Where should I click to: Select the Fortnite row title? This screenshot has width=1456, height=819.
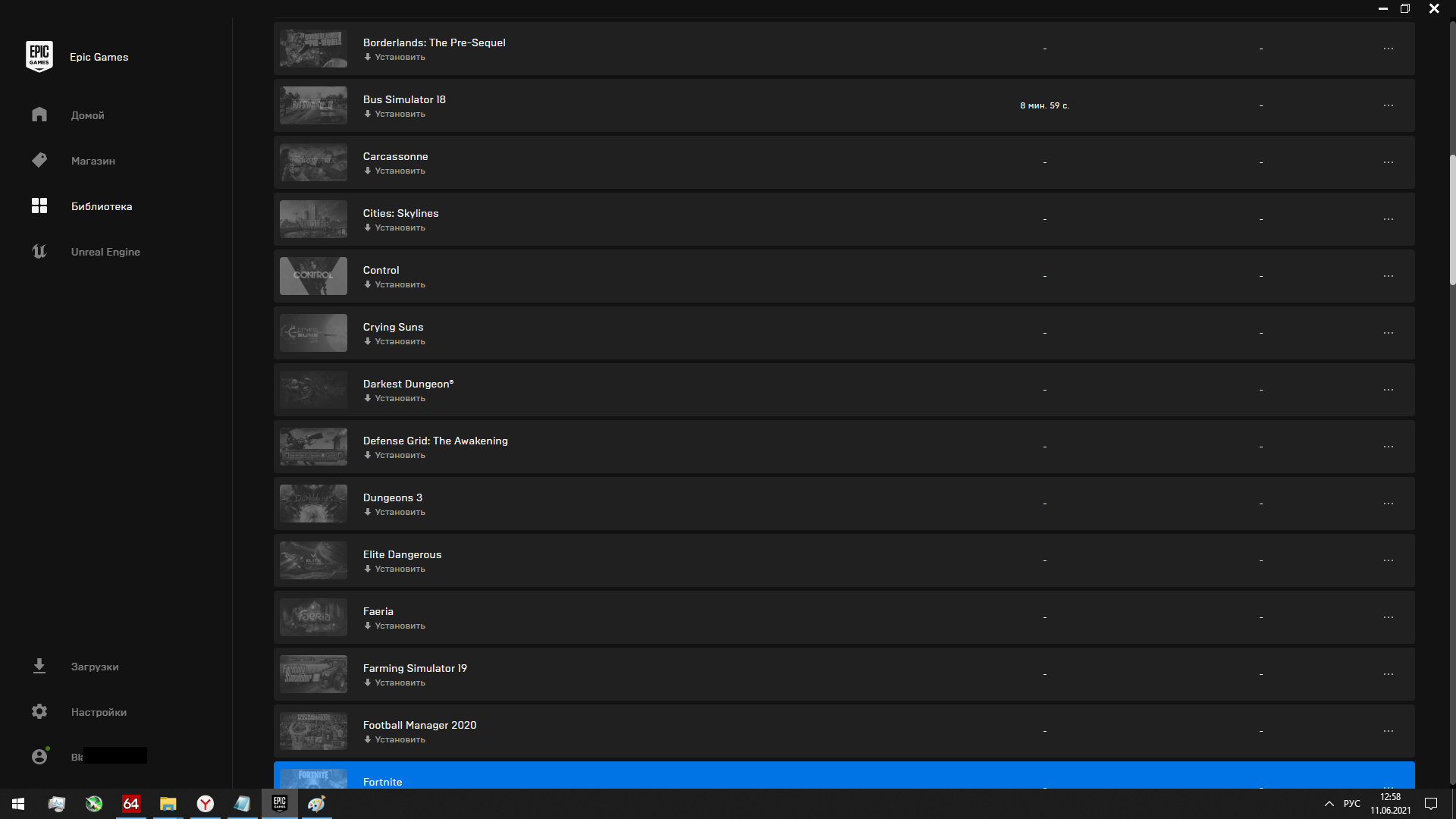click(382, 782)
